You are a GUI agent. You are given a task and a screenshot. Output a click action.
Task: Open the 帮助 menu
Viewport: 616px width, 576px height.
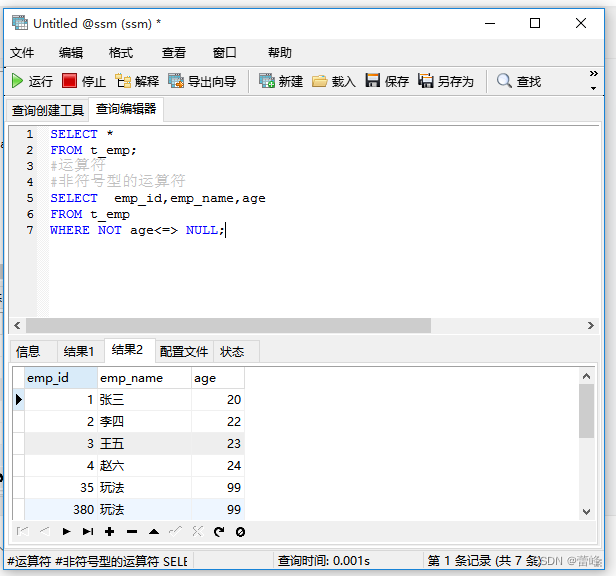tap(280, 52)
